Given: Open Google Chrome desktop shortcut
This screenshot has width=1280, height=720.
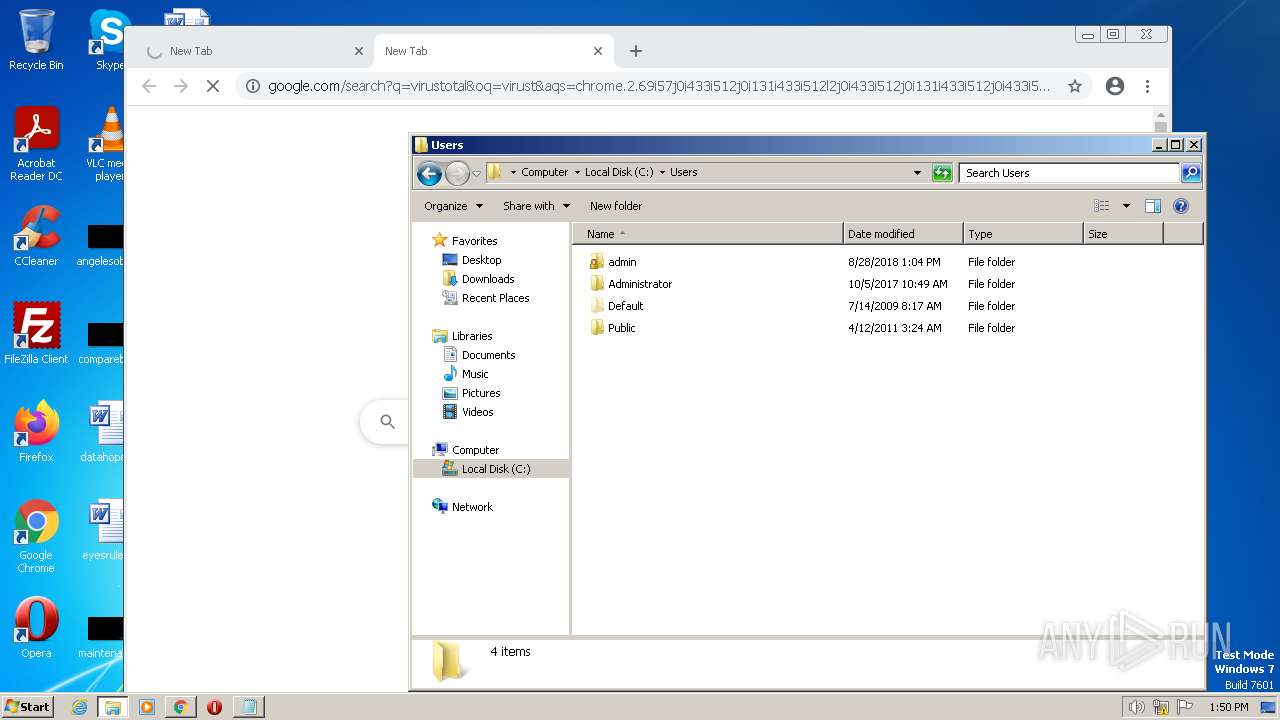Looking at the screenshot, I should point(36,536).
